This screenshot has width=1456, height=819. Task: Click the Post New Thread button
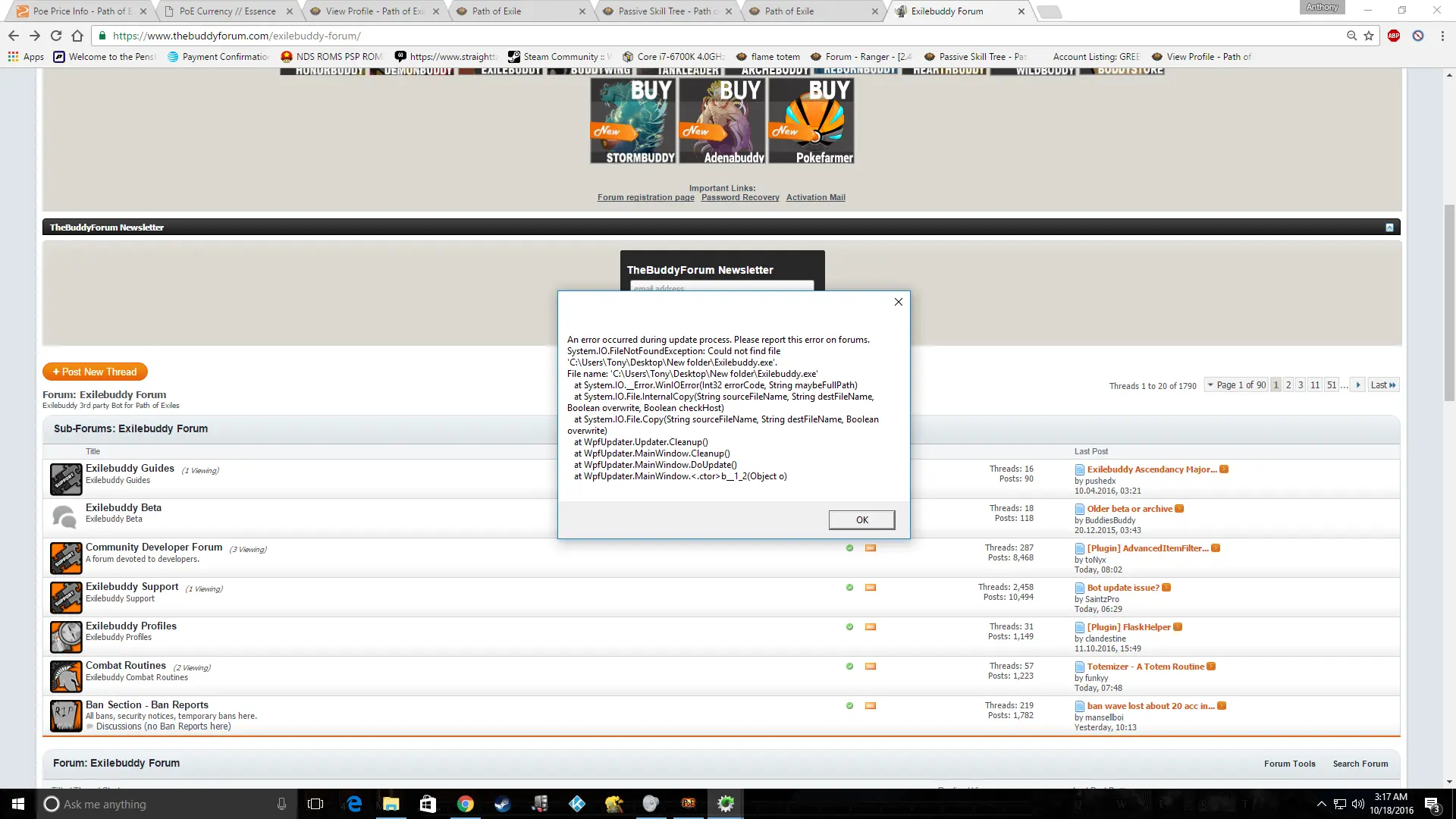tap(95, 372)
